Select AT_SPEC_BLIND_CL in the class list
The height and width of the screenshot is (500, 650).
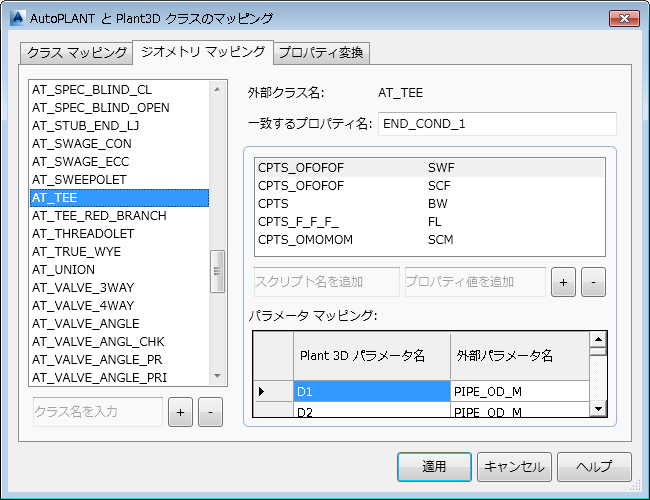pyautogui.click(x=119, y=90)
